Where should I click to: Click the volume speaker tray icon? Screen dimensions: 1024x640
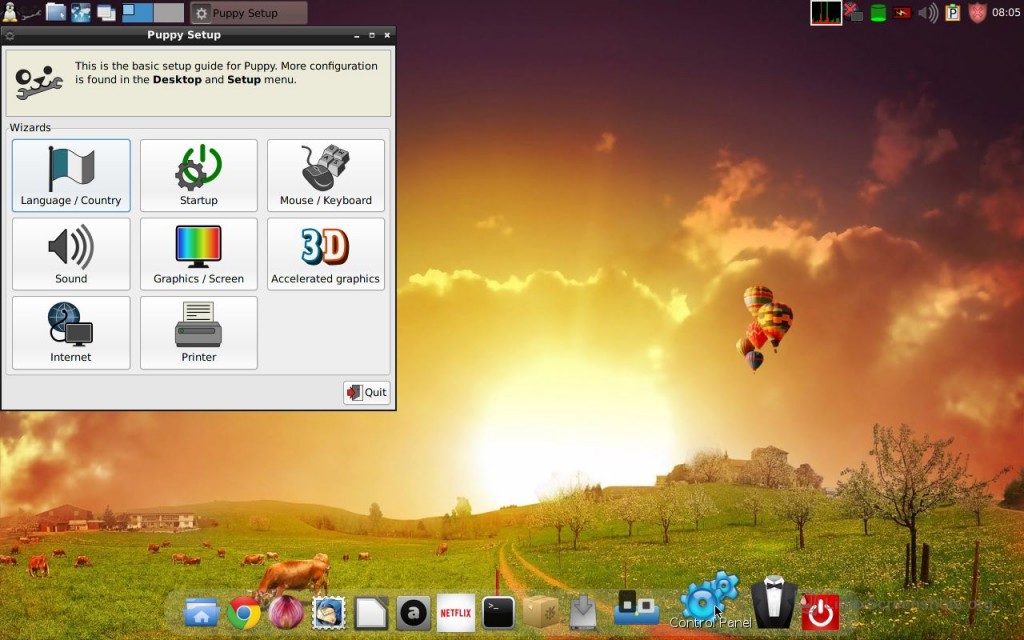(928, 13)
